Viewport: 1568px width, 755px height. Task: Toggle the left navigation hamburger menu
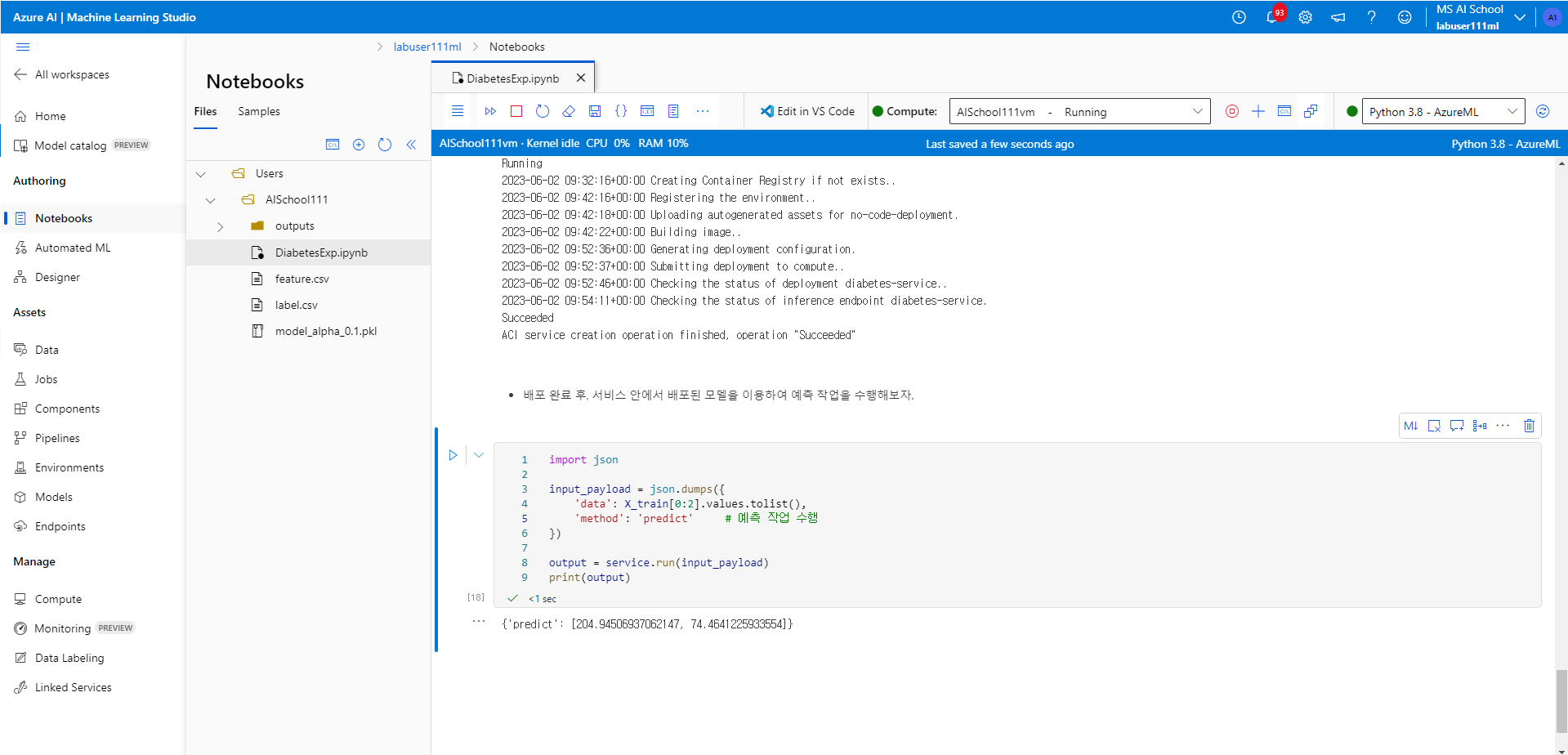tap(23, 47)
